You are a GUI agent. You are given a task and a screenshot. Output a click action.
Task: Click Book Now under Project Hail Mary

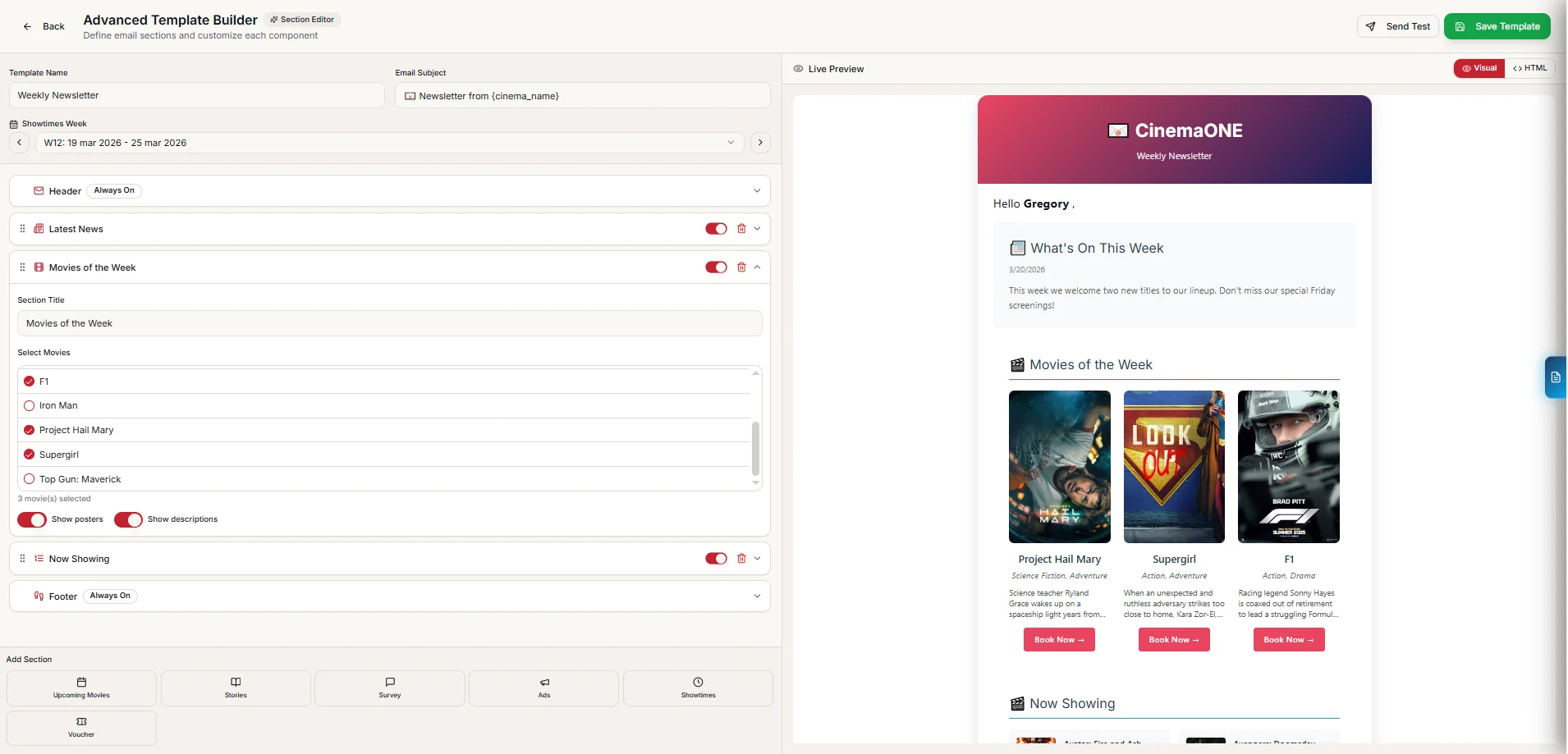point(1059,640)
